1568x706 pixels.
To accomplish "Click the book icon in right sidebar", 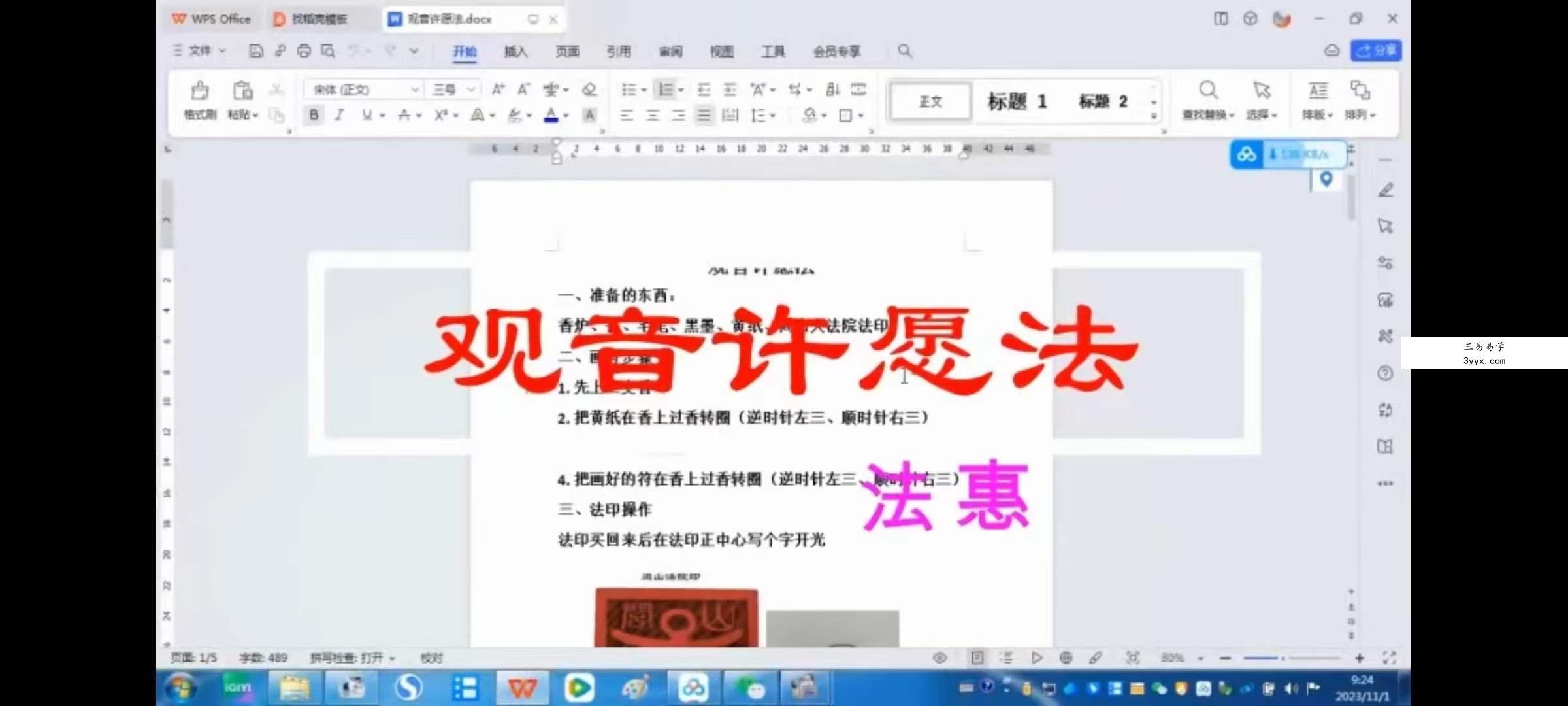I will pos(1385,447).
